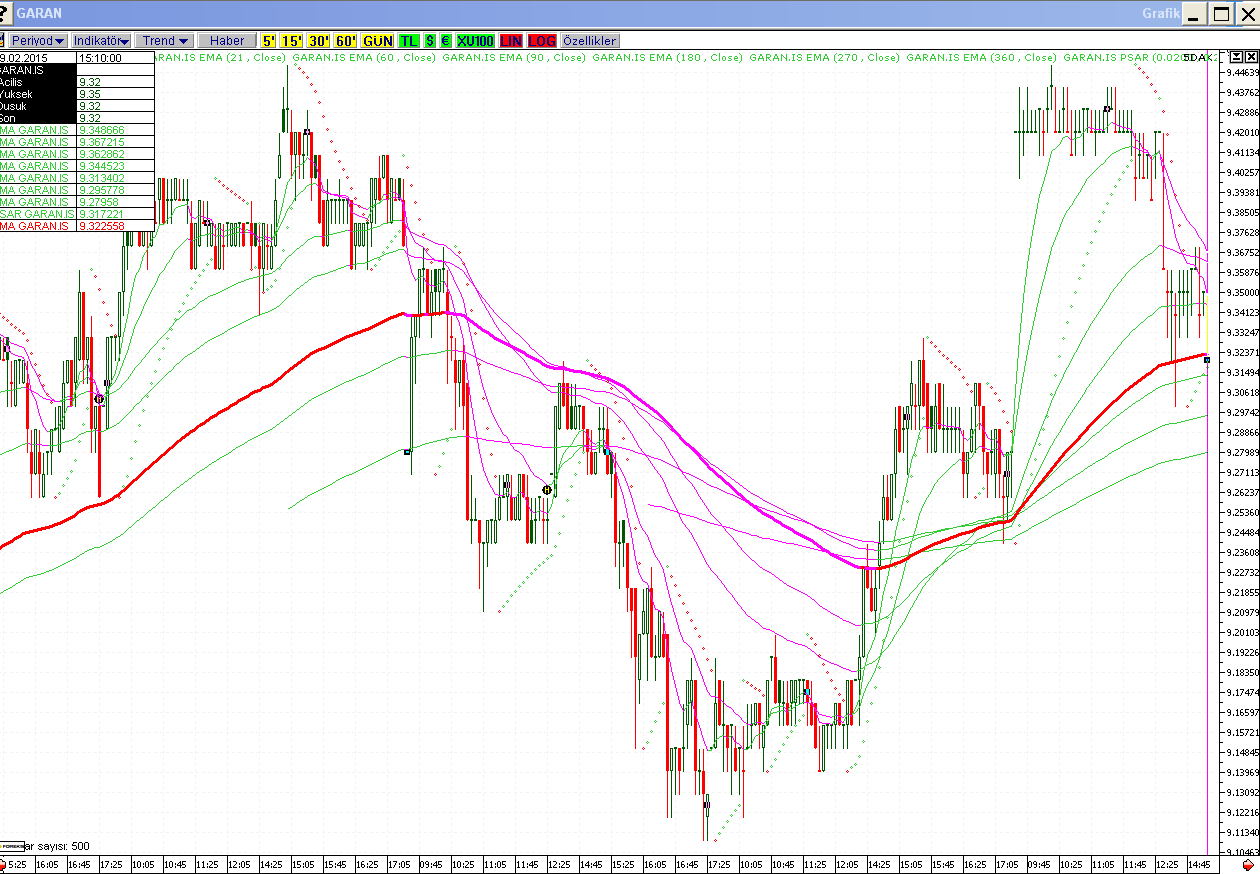Open the Özellikler properties button
The height and width of the screenshot is (874, 1260).
pyautogui.click(x=590, y=41)
